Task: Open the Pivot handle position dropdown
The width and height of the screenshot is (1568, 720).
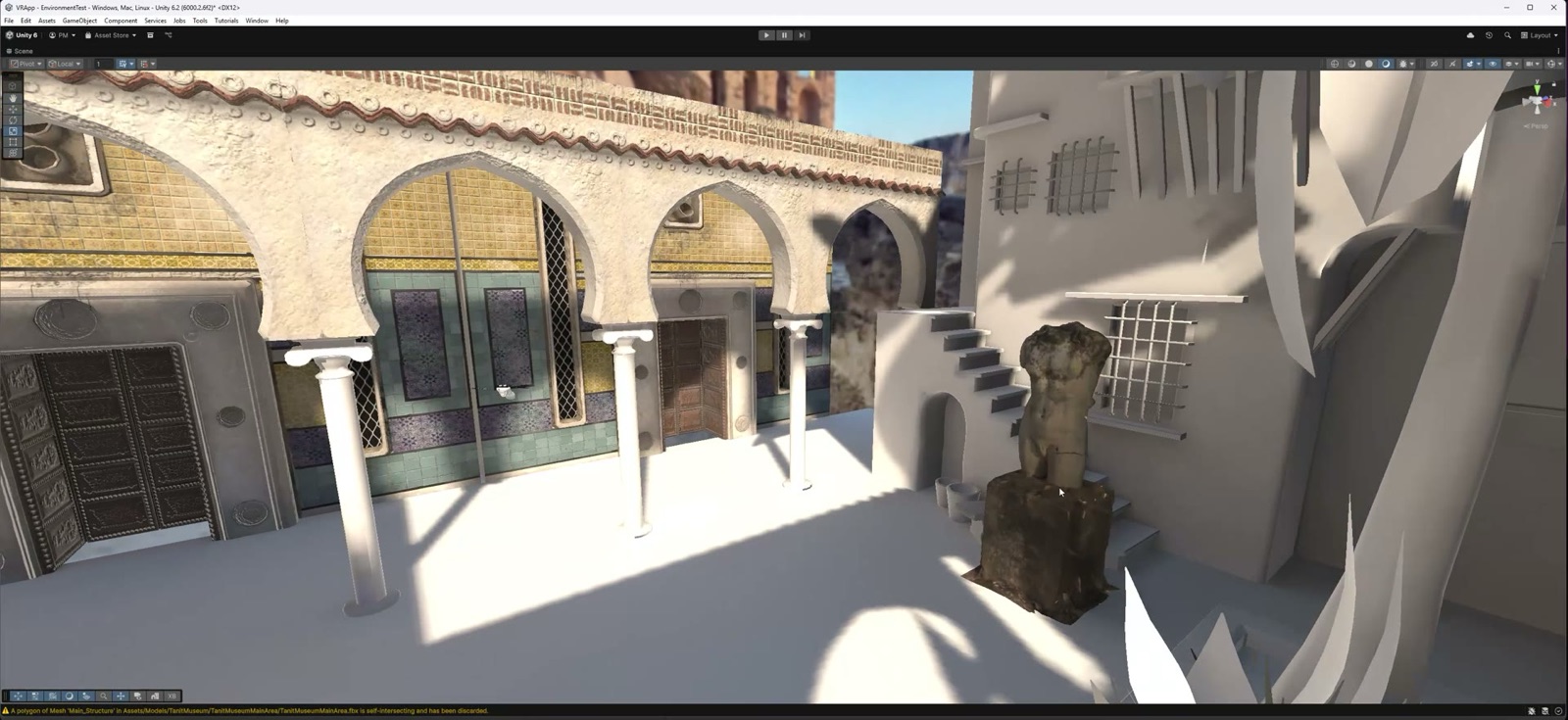Action: [x=26, y=64]
